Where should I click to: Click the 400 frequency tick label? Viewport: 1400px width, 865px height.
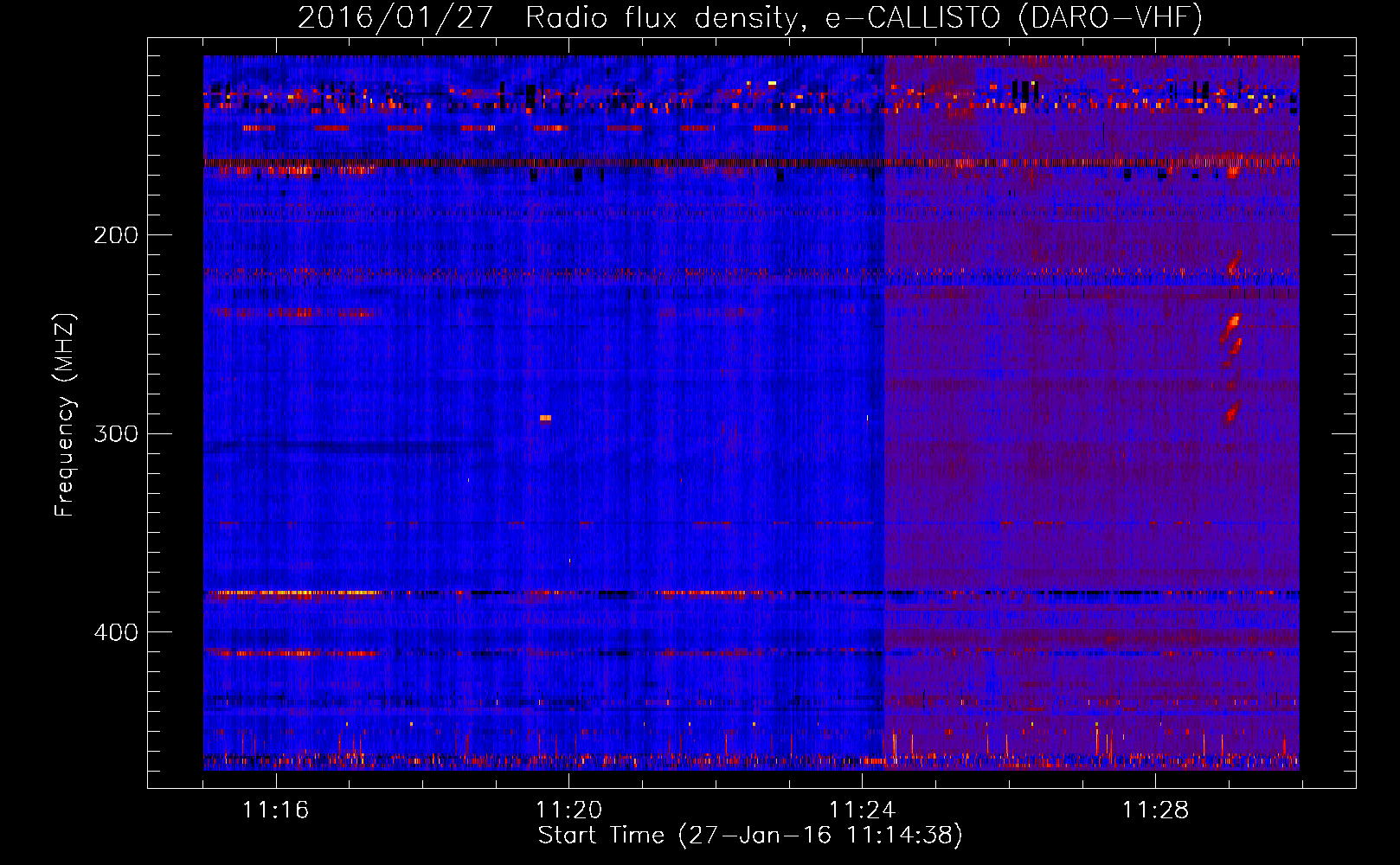pos(116,632)
